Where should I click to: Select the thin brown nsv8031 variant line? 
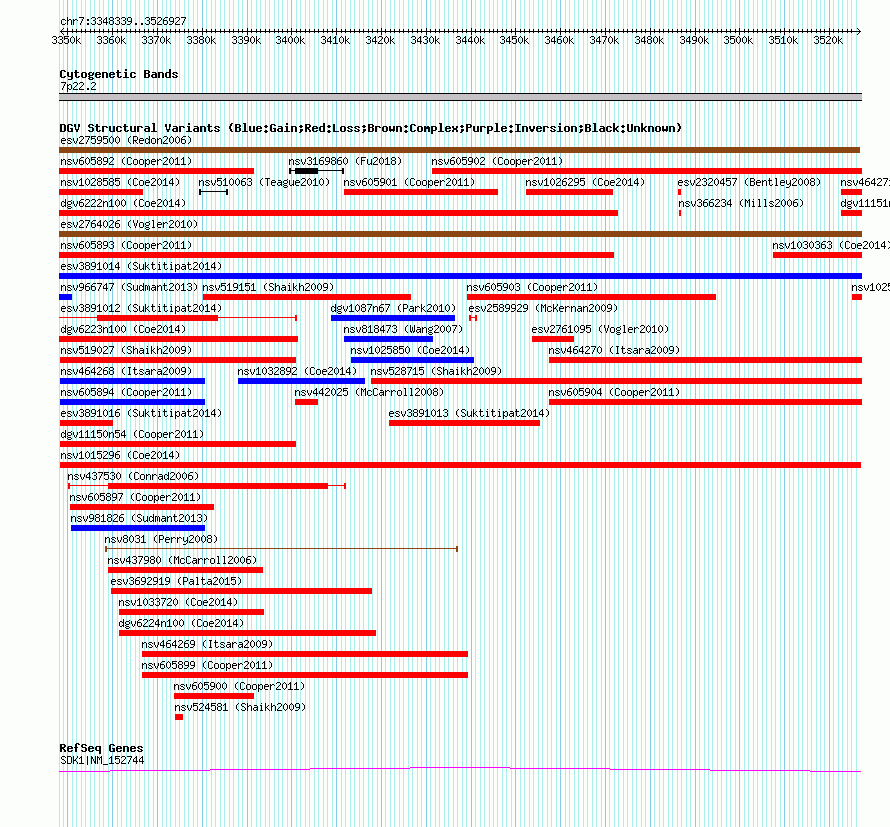(282, 549)
